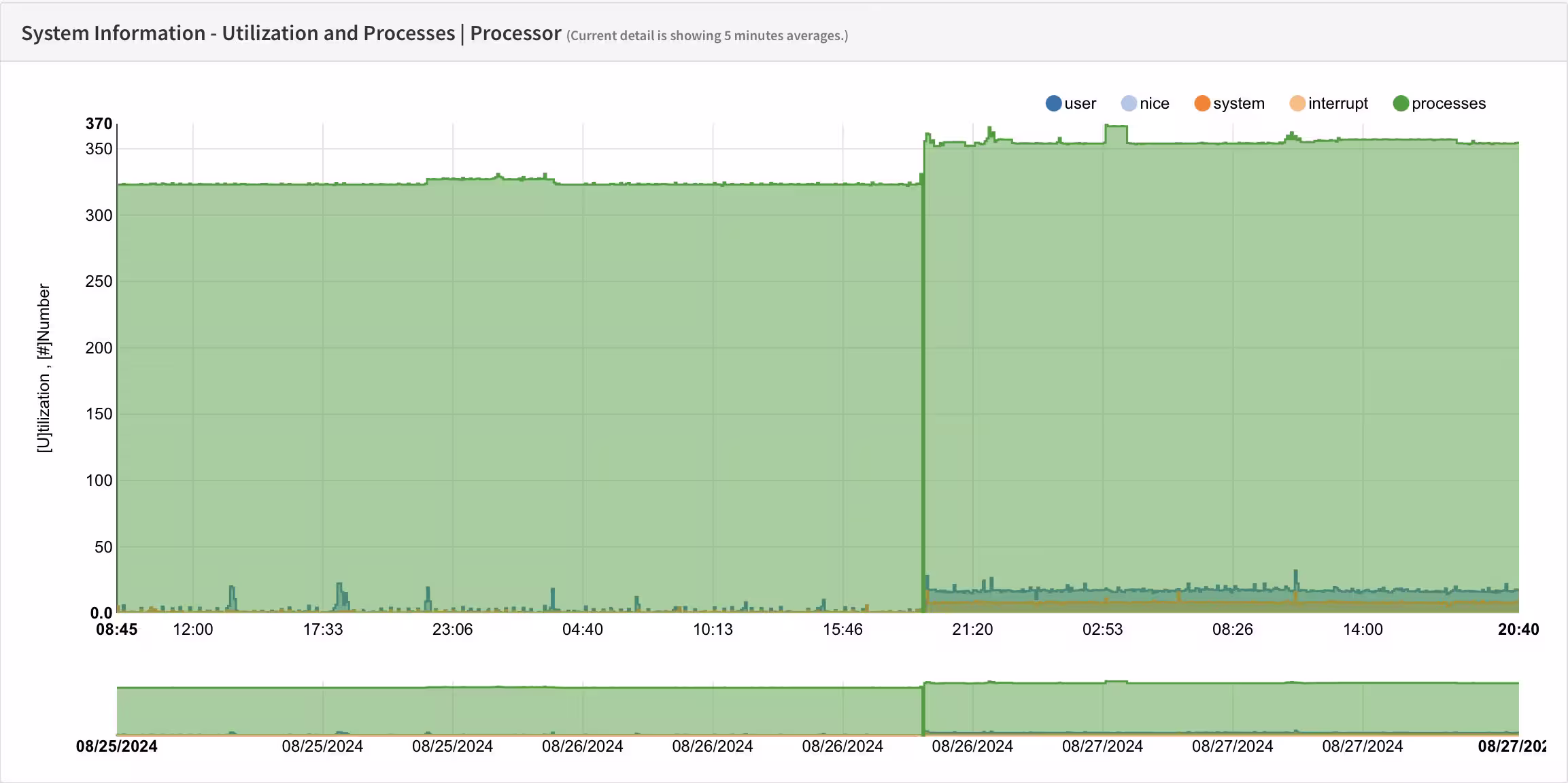This screenshot has width=1568, height=783.
Task: Click the 0.0 y-axis origin label
Action: click(101, 613)
